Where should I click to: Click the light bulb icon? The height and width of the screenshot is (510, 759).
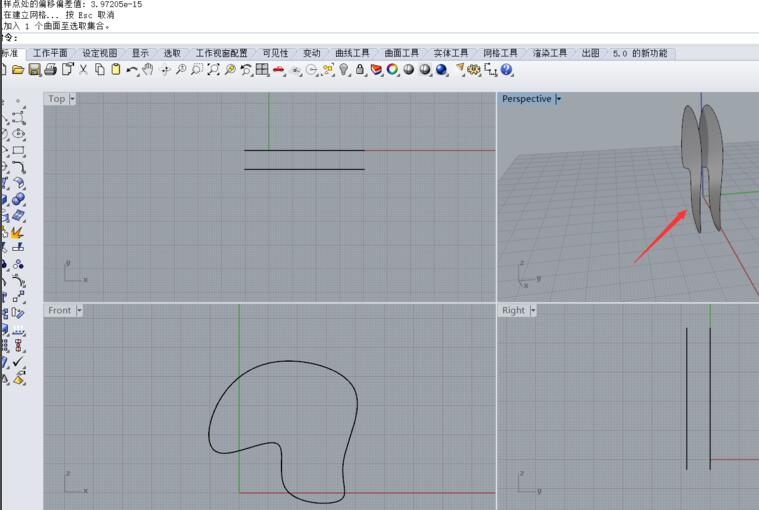(344, 70)
